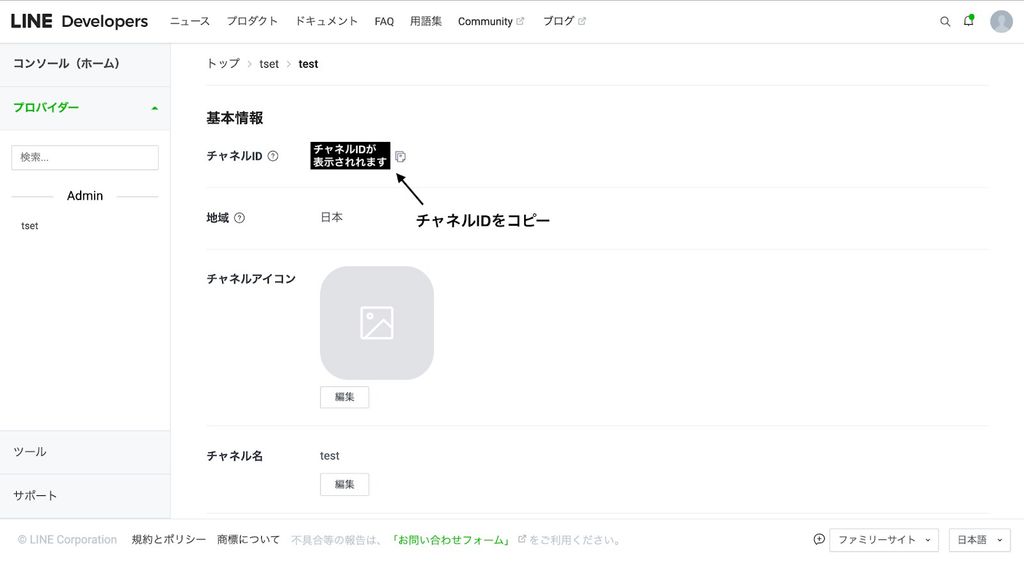
Task: Go to コンソール（ホーム）
Action: tap(85, 64)
